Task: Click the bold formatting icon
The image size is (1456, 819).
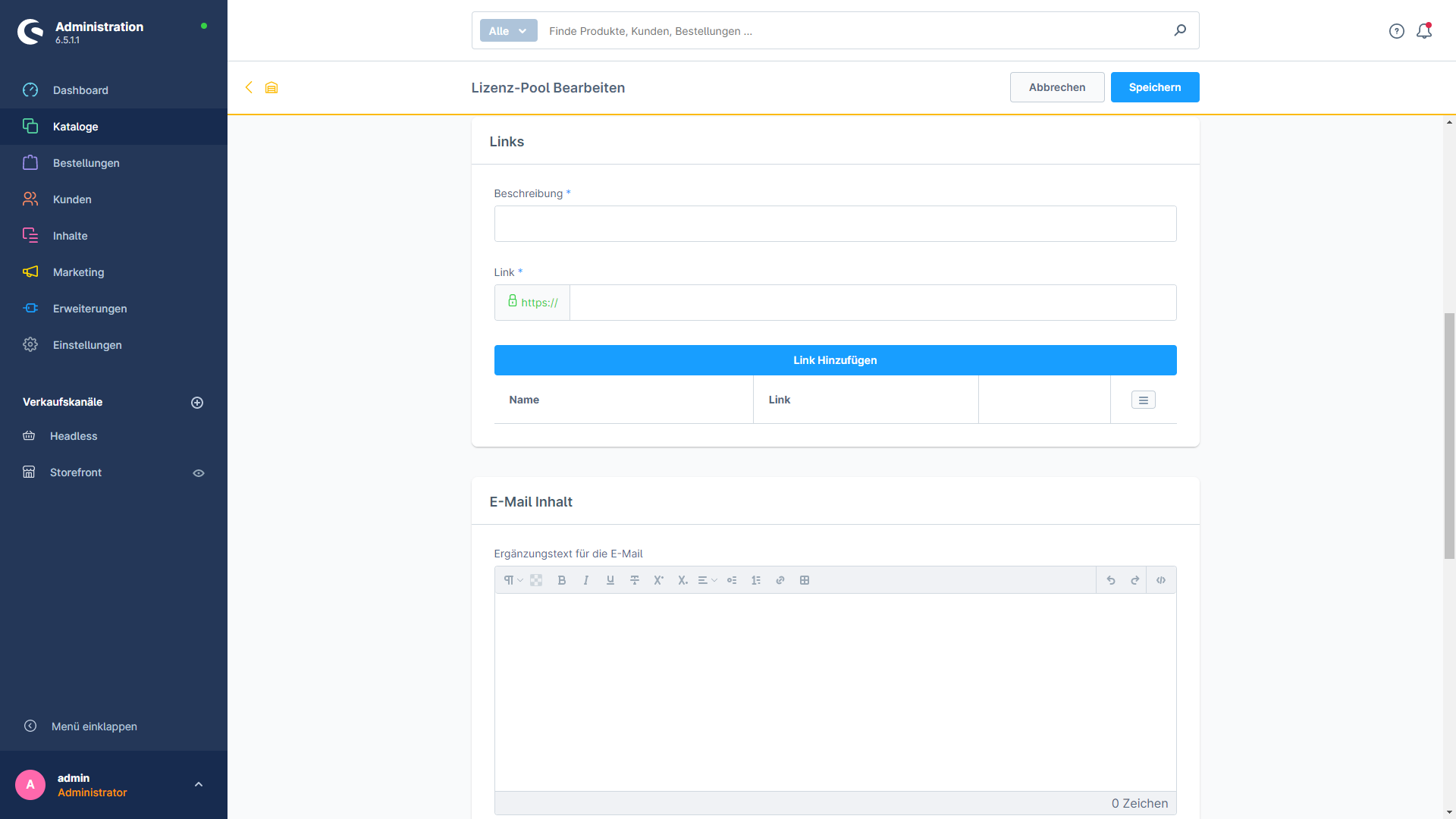Action: (x=562, y=580)
